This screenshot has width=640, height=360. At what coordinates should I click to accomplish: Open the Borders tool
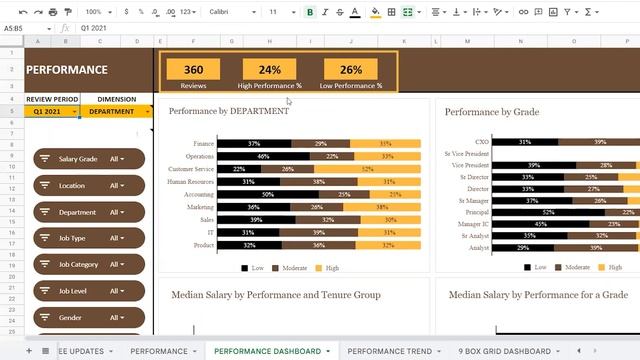[391, 12]
